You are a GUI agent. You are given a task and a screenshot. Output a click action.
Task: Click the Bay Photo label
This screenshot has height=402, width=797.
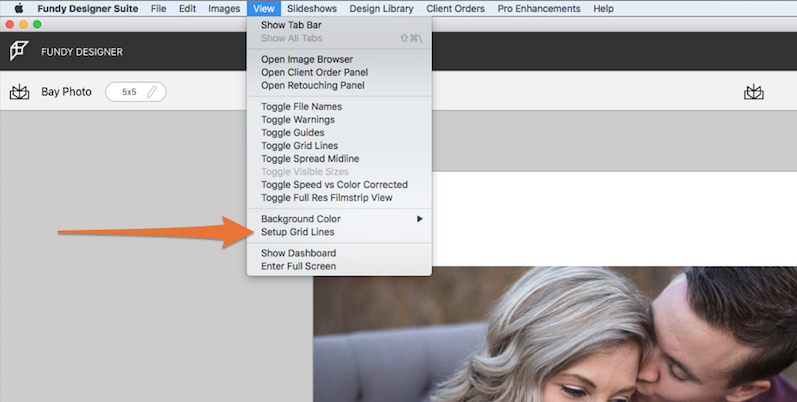tap(66, 92)
